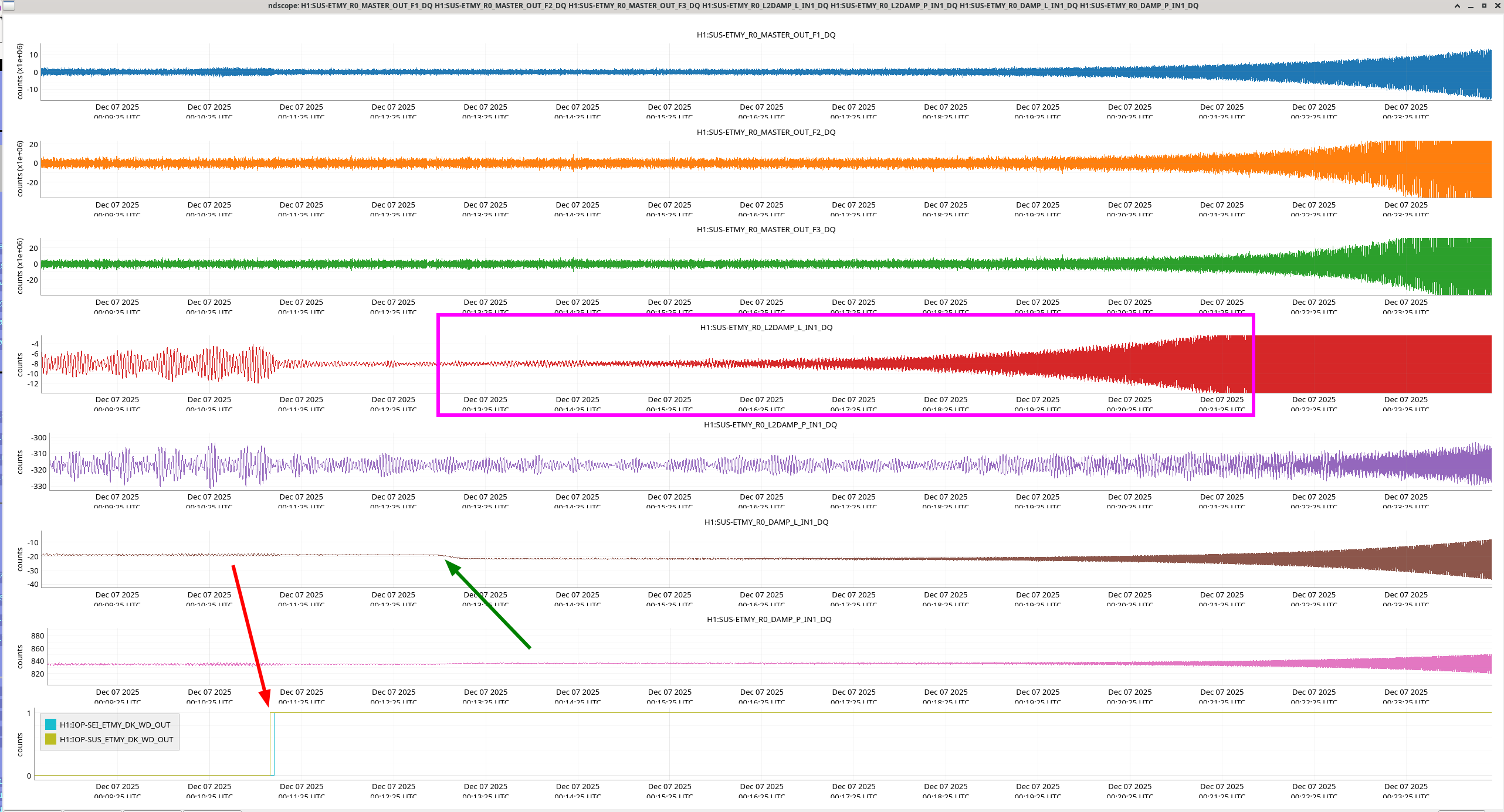
Task: Close the ndscope window
Action: pyautogui.click(x=1497, y=6)
